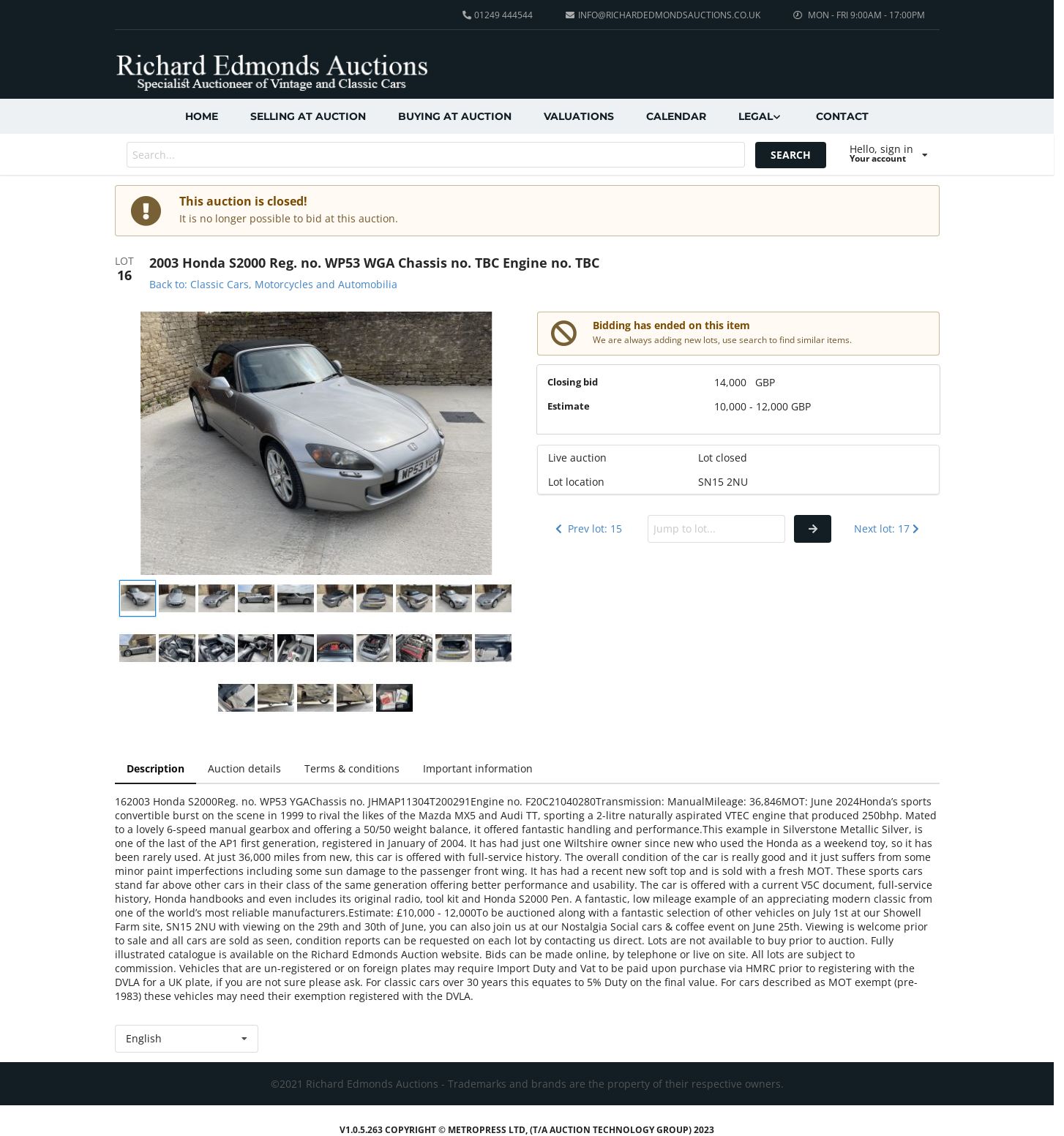Open the Your account dropdown
This screenshot has height=1136, width=1064.
(x=888, y=154)
